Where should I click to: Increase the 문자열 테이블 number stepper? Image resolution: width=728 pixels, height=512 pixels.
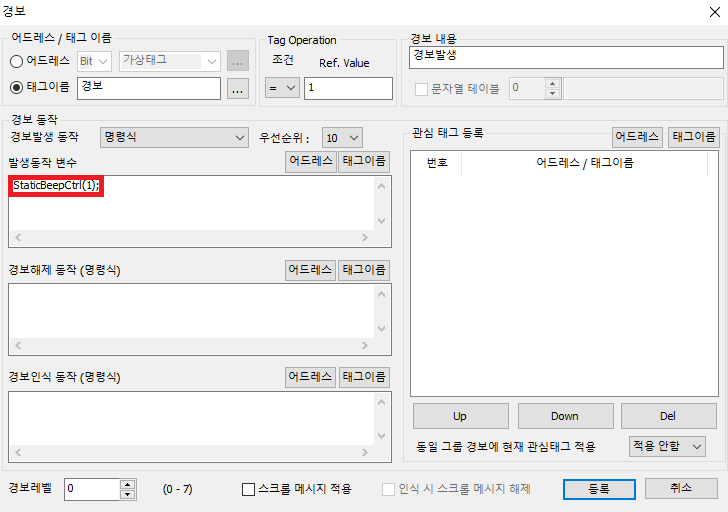click(x=552, y=84)
